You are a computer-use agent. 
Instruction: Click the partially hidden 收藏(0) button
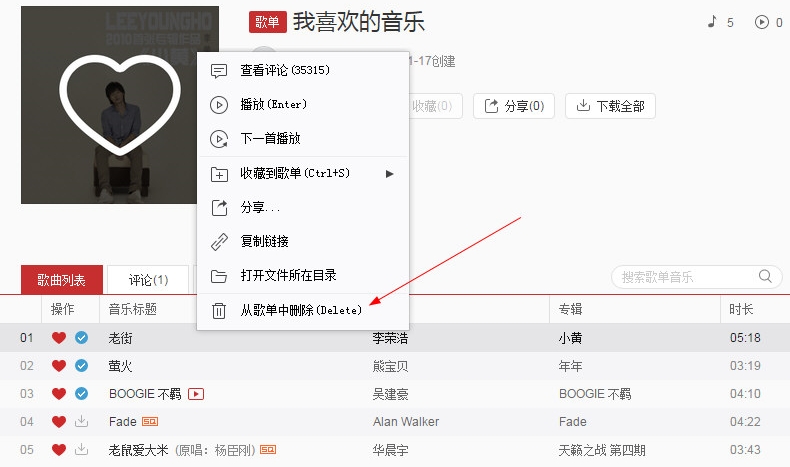pos(435,106)
